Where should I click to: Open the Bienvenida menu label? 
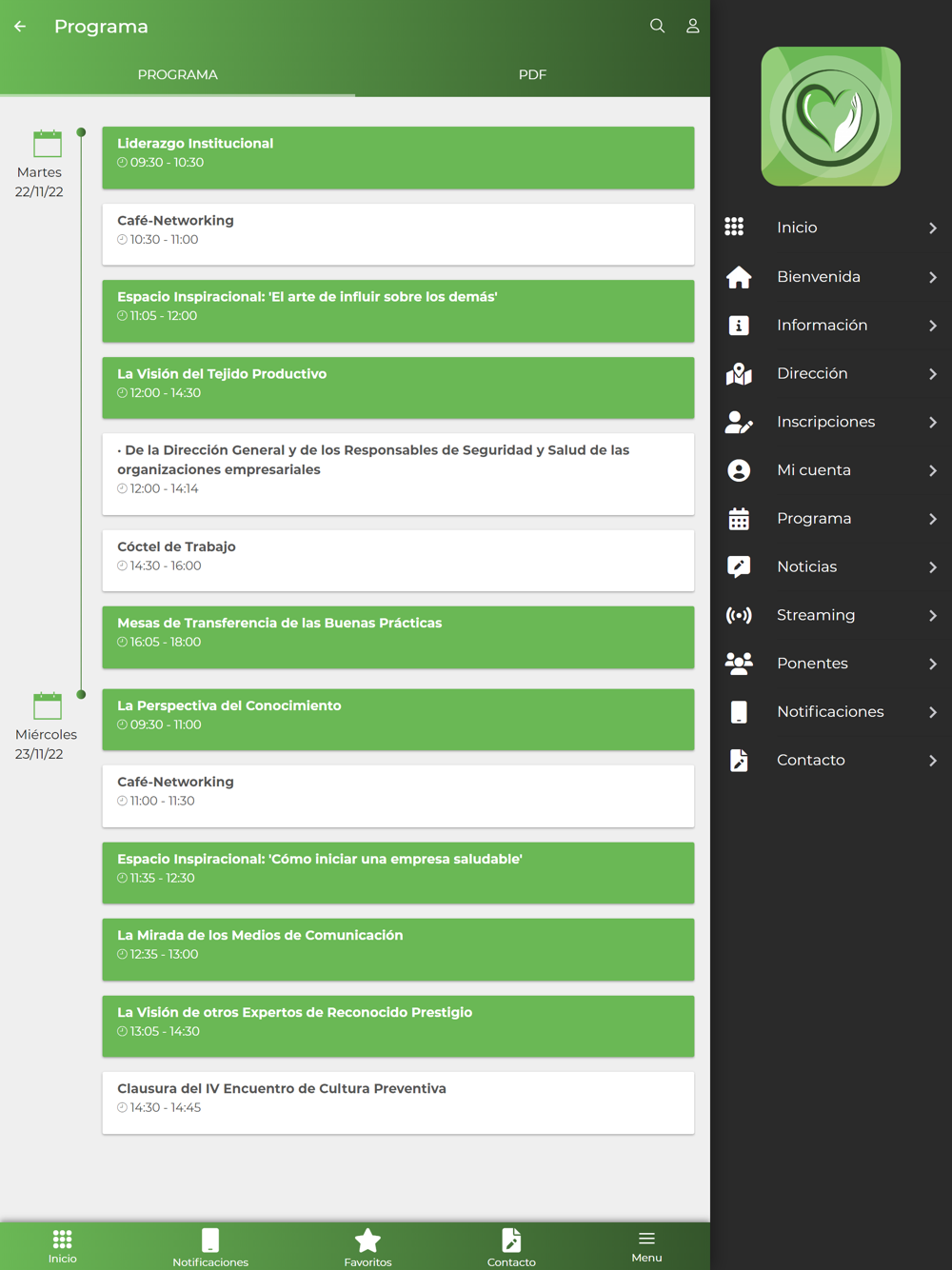[x=819, y=277]
